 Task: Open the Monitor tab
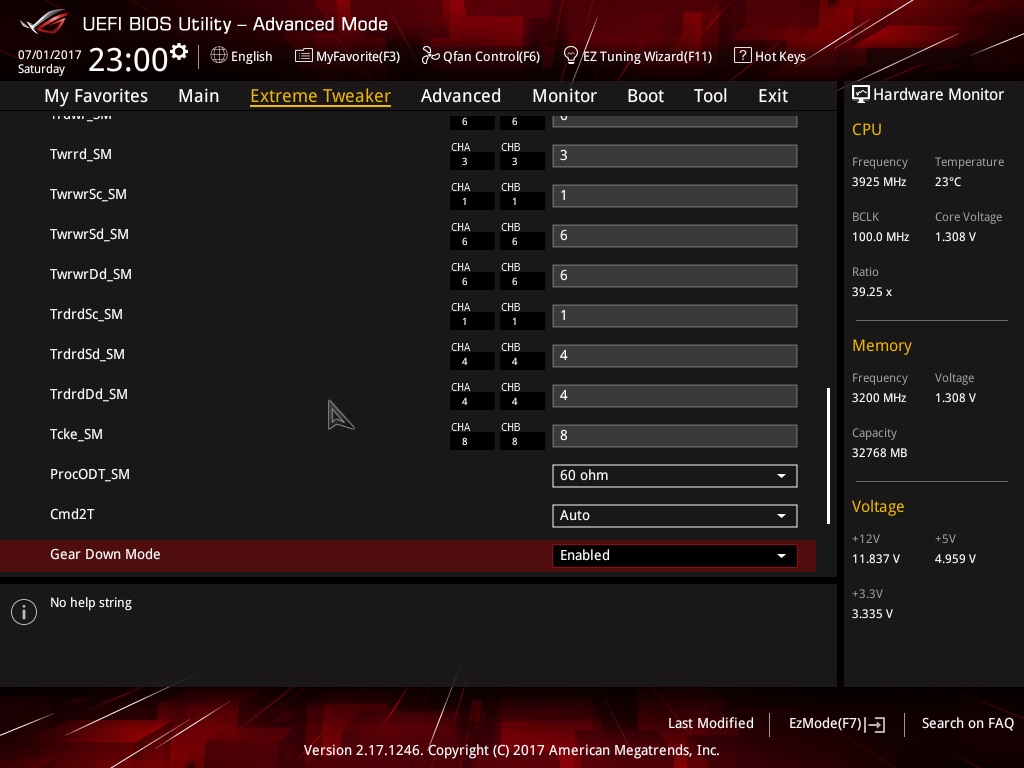pyautogui.click(x=564, y=96)
